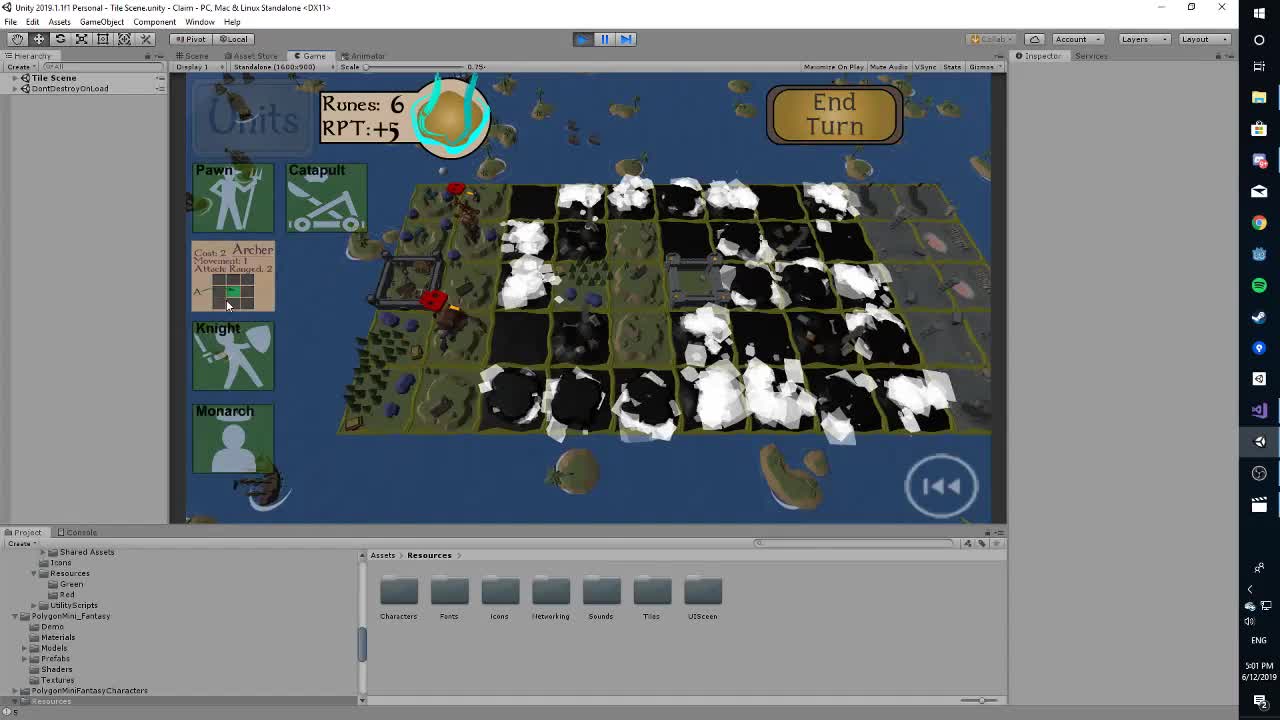This screenshot has height=720, width=1280.
Task: Toggle Maximize On Play
Action: 833,67
